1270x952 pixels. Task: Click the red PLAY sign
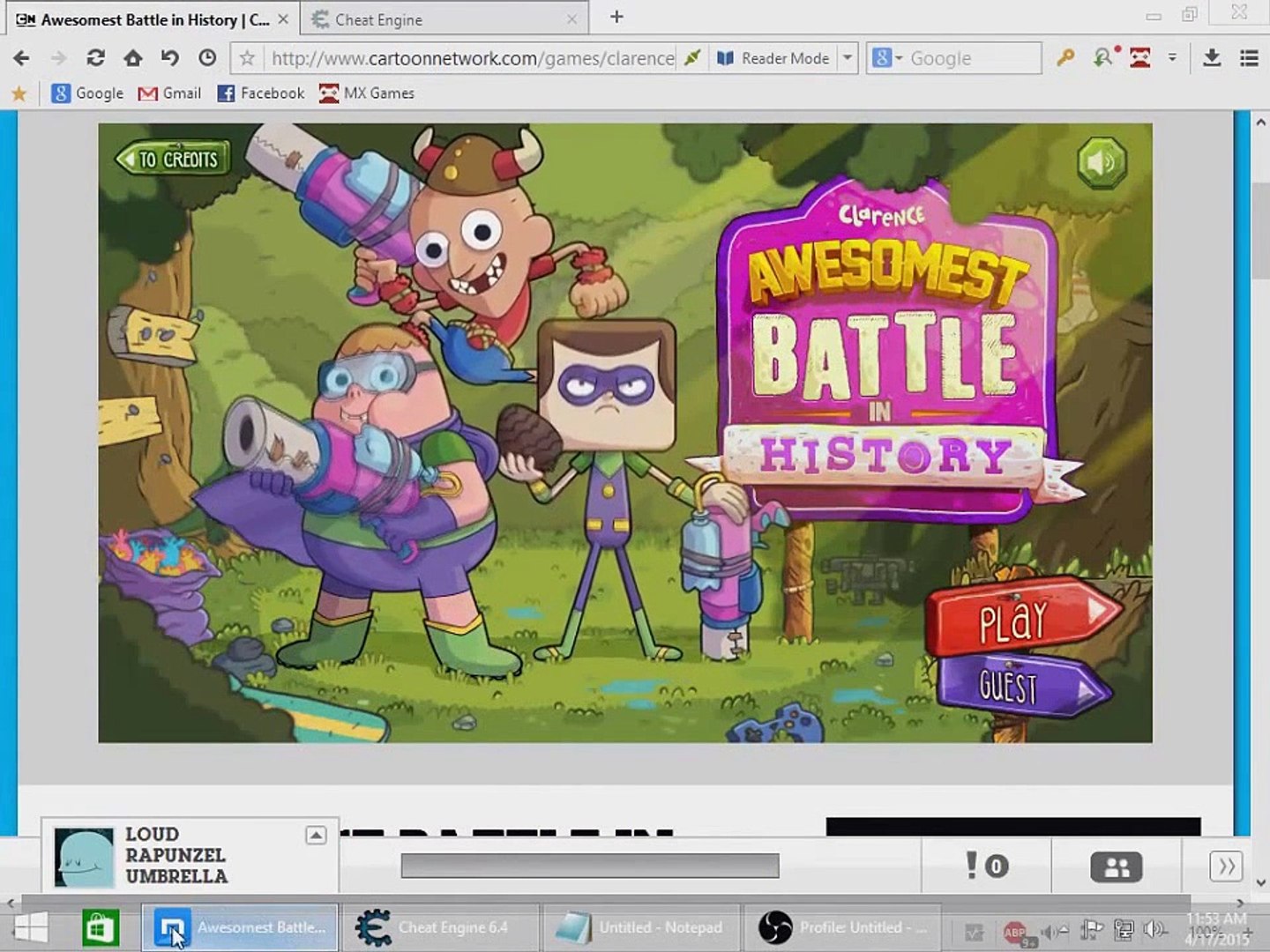point(1019,619)
